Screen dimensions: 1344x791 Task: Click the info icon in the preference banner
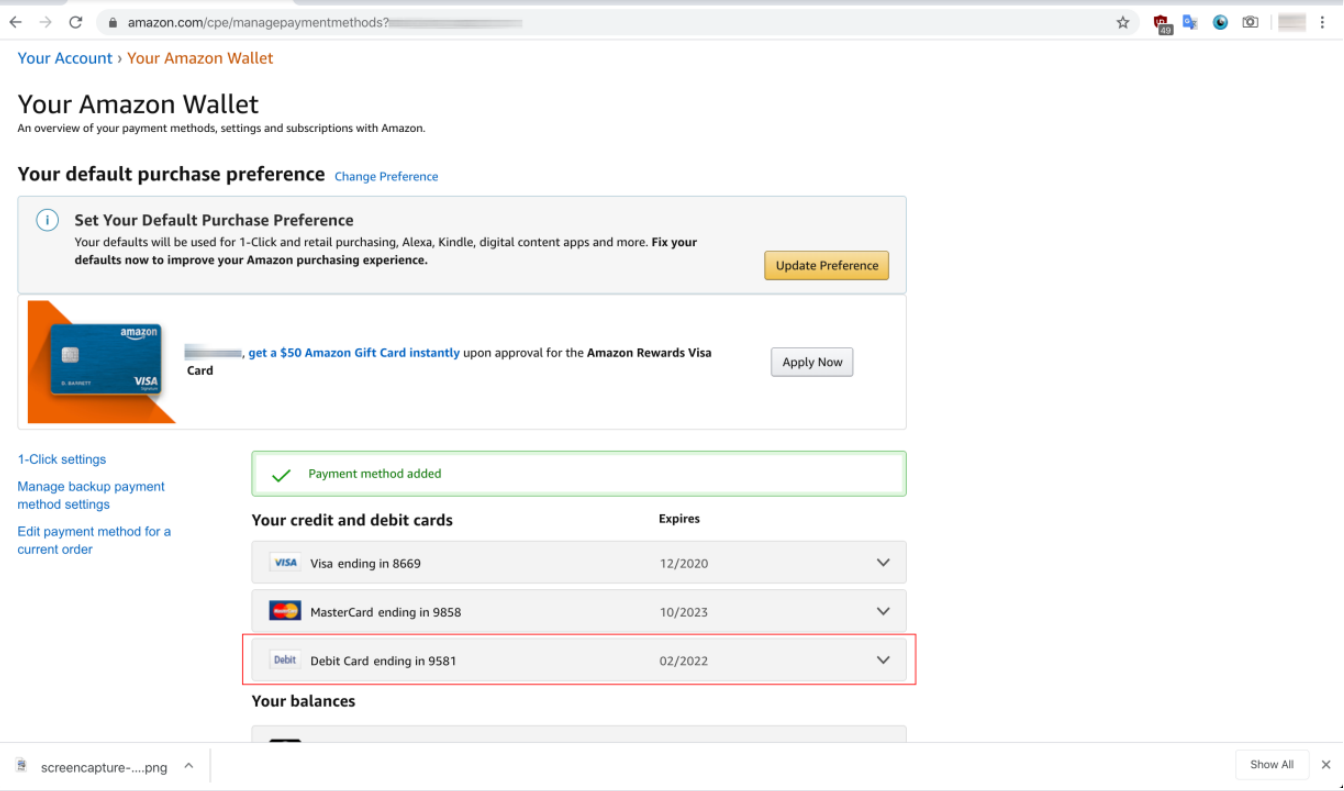tap(47, 220)
